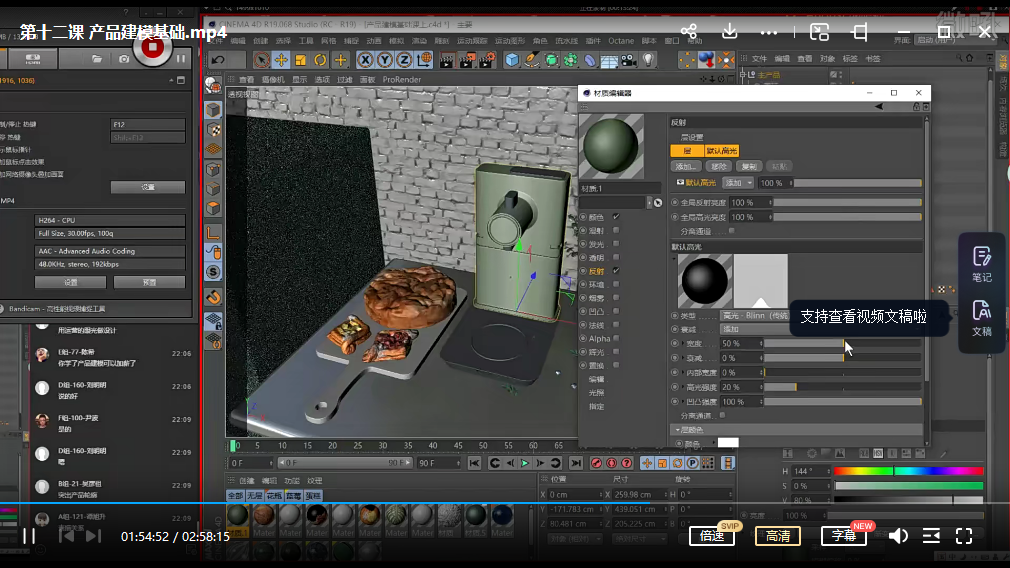Screen dimensions: 1010x568
Task: Click the light bulb icon
Action: (x=648, y=61)
